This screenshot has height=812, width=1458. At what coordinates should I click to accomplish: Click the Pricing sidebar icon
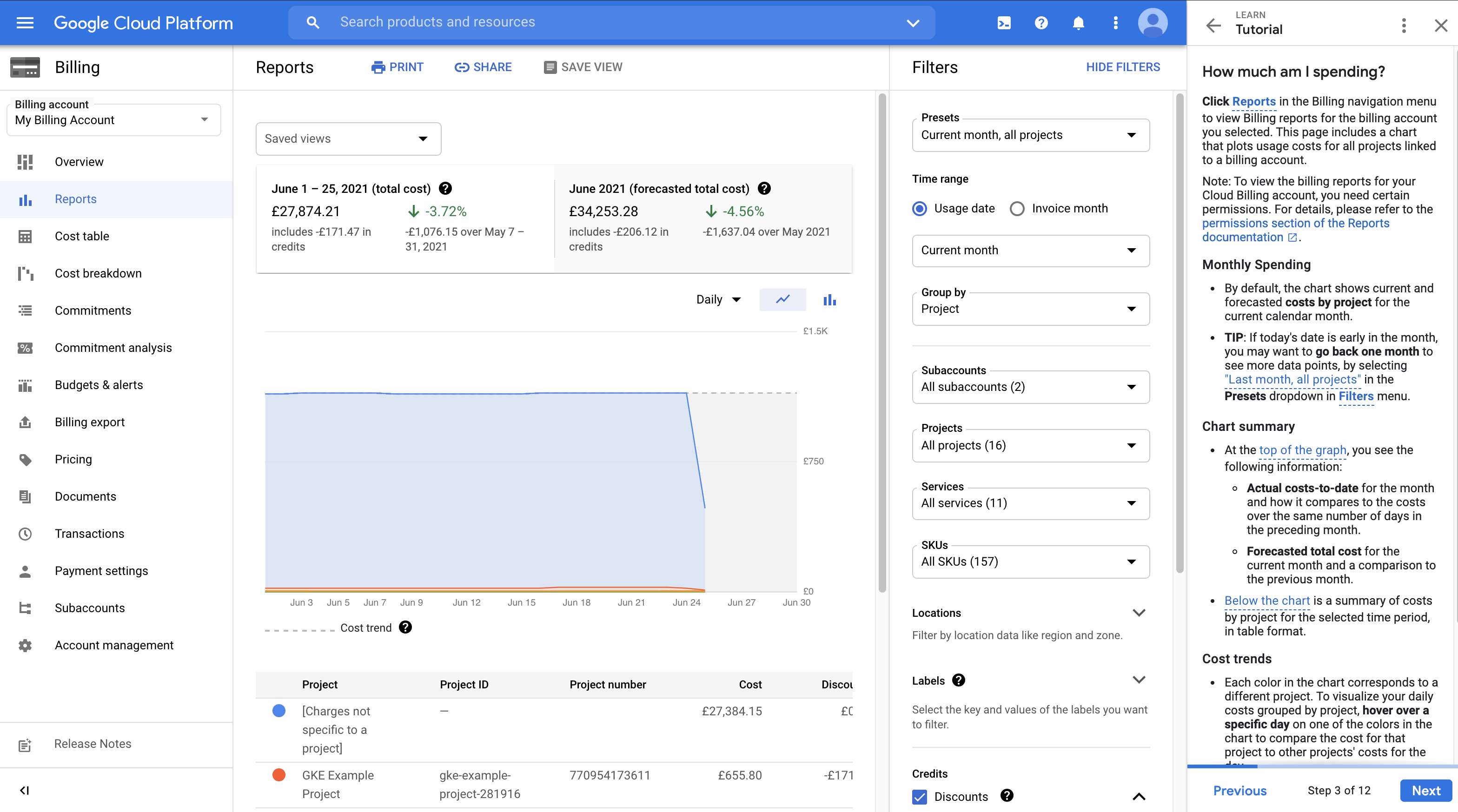25,459
